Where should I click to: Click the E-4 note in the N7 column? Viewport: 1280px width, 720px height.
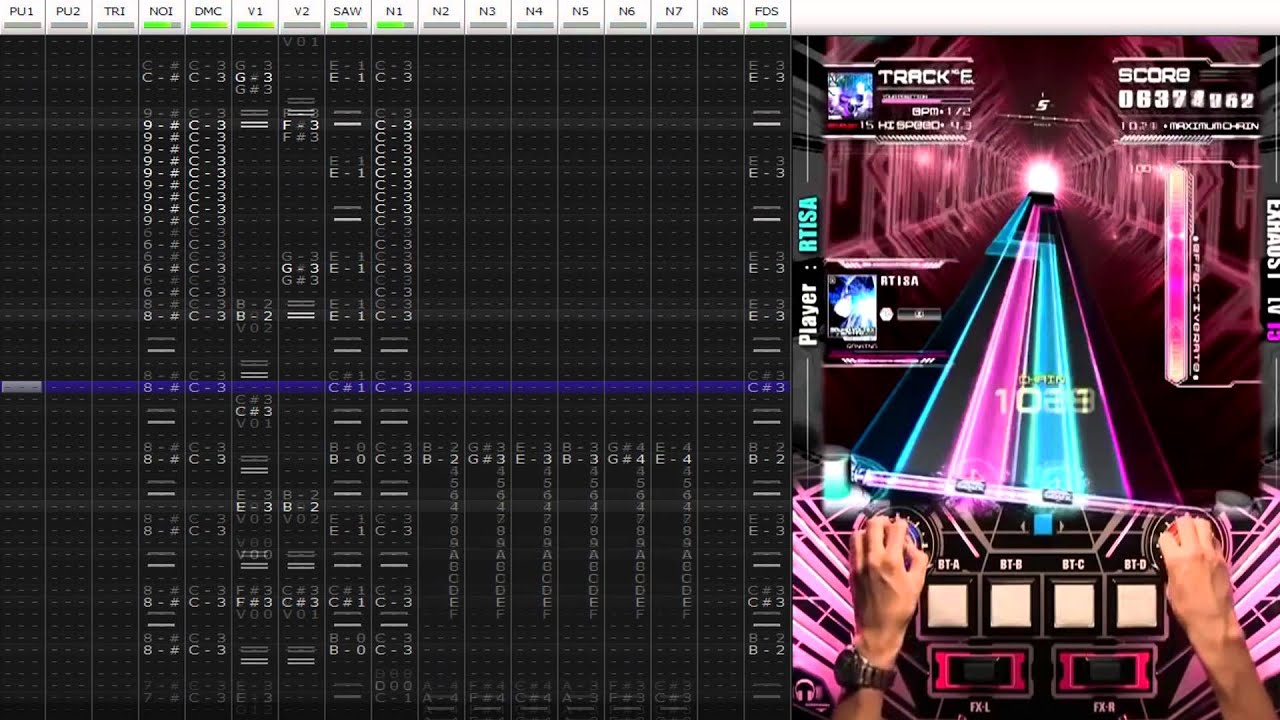[673, 459]
